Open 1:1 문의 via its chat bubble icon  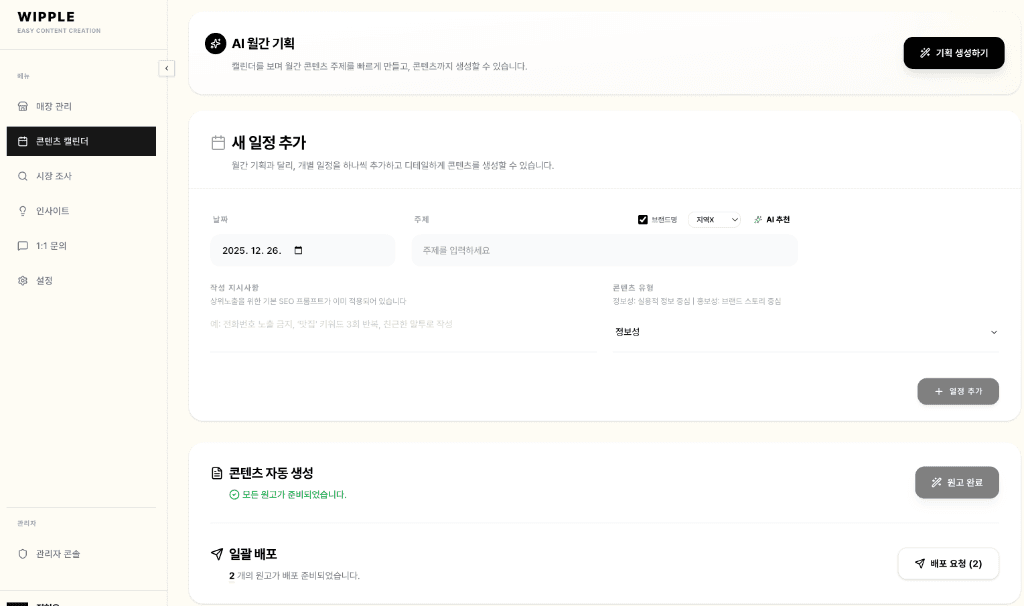pos(23,246)
